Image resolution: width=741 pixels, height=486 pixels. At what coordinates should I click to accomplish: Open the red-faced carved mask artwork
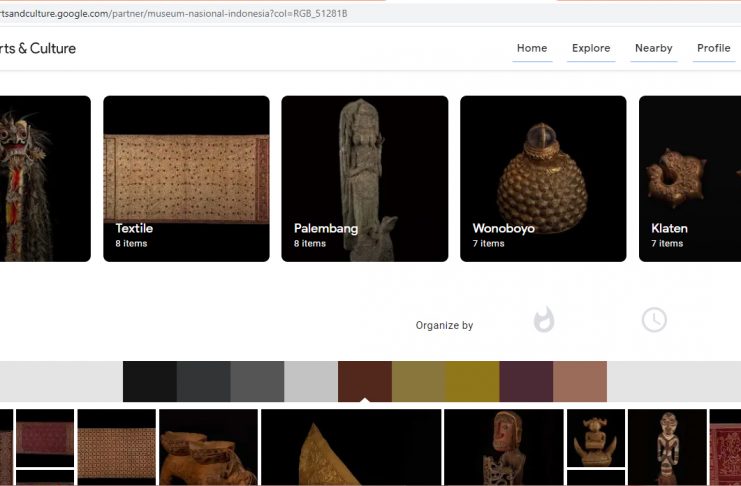tap(504, 447)
